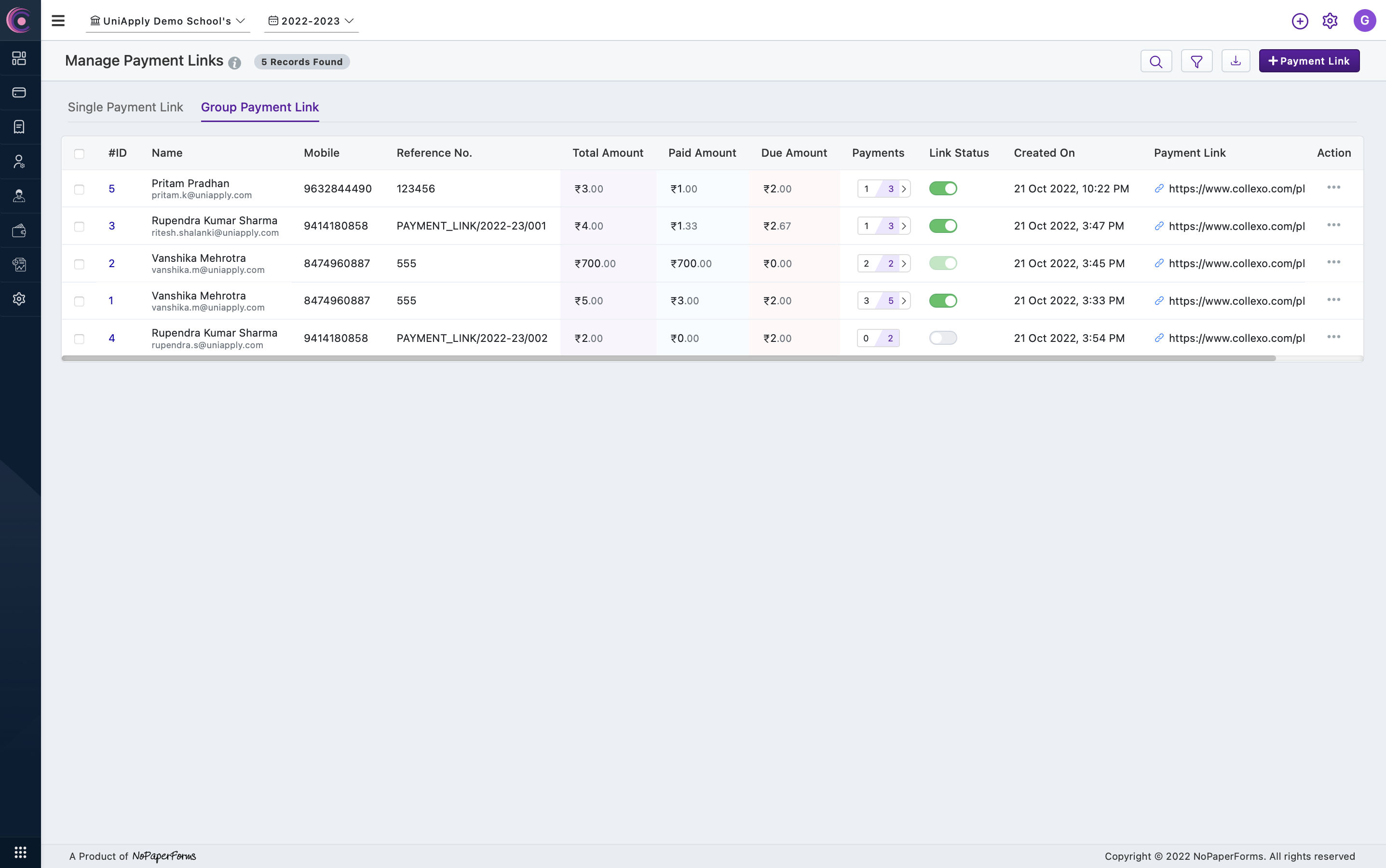Open action menu for ID 1 row
The height and width of the screenshot is (868, 1386).
1334,299
